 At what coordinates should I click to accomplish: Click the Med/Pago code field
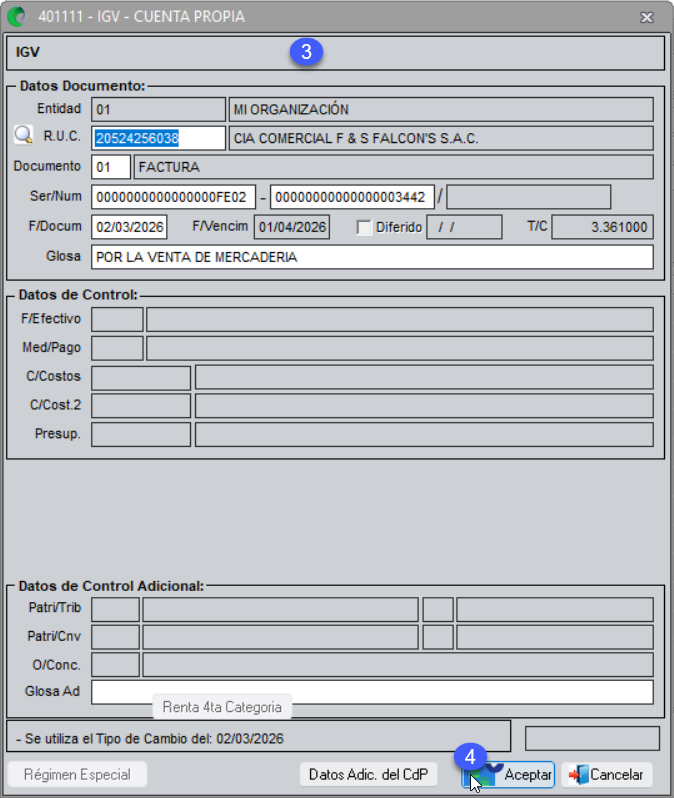point(117,348)
